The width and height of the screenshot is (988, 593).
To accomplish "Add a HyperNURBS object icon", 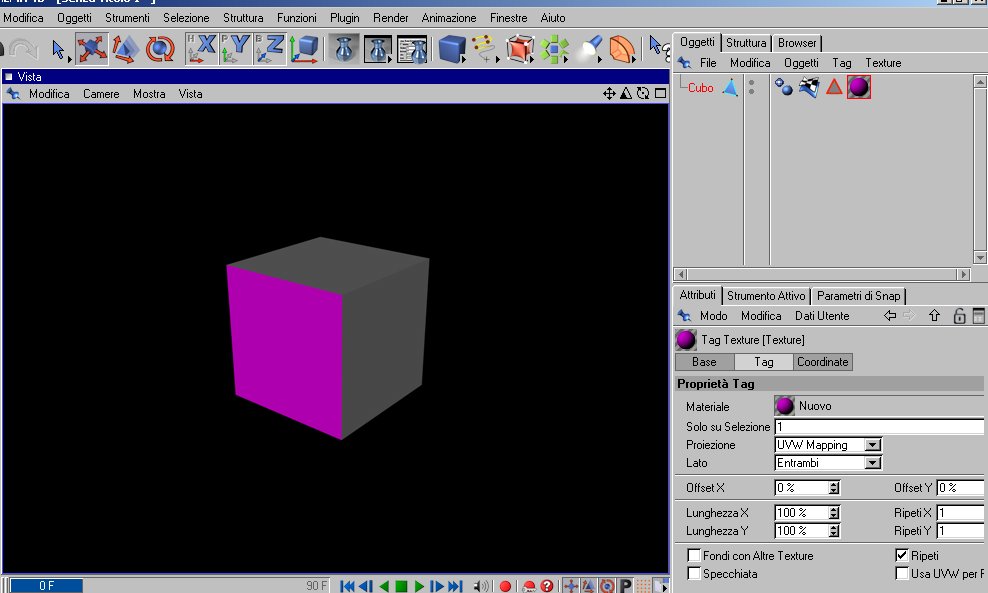I will [520, 49].
